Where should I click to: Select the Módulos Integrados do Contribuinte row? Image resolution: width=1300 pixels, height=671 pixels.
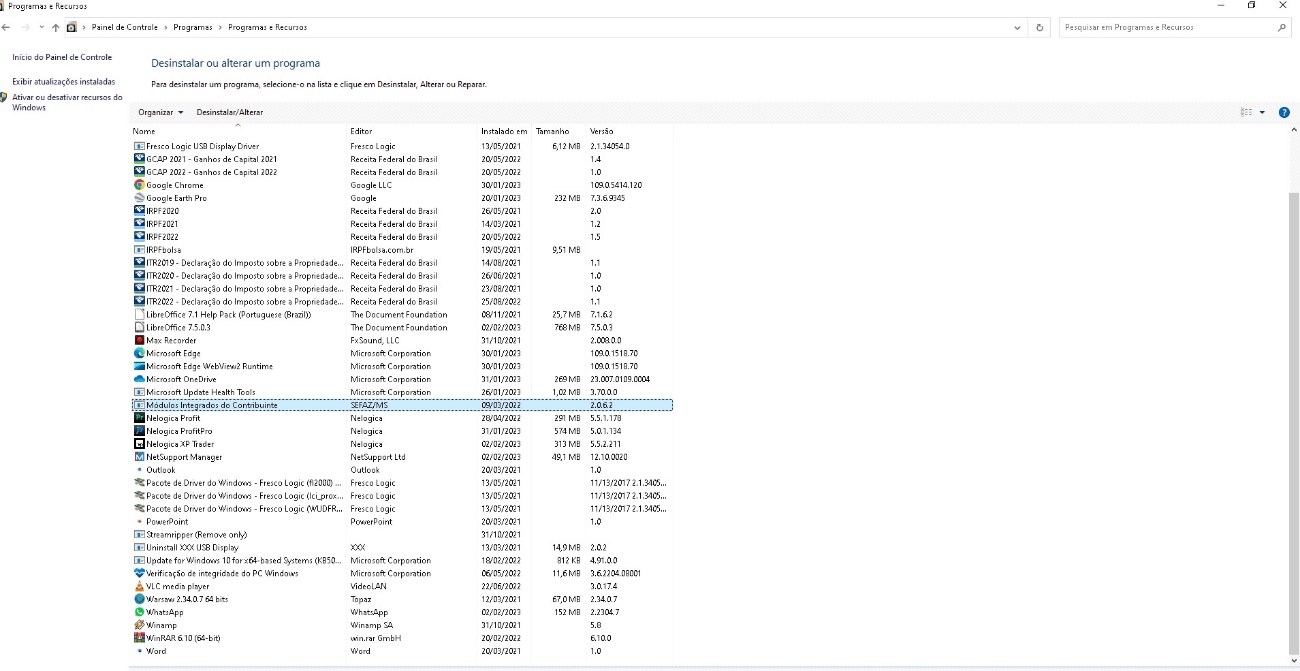(402, 405)
